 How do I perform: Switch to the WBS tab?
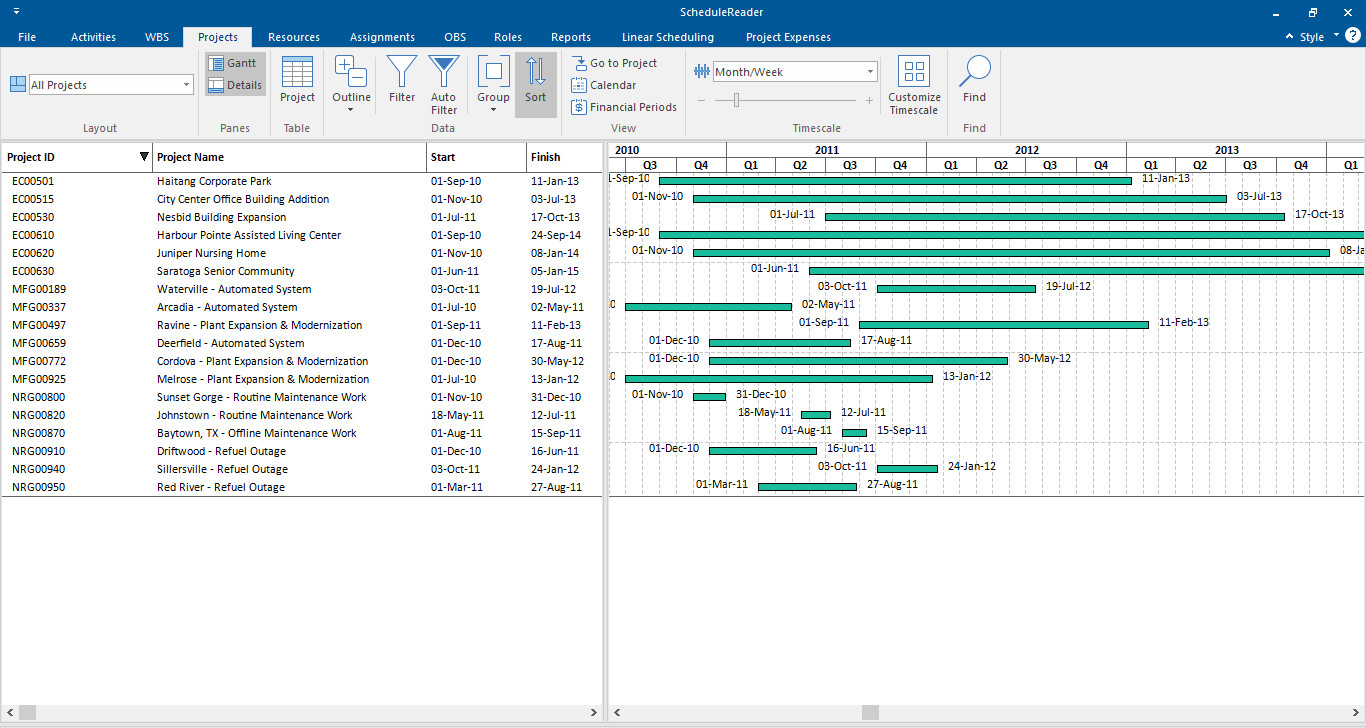[x=157, y=37]
